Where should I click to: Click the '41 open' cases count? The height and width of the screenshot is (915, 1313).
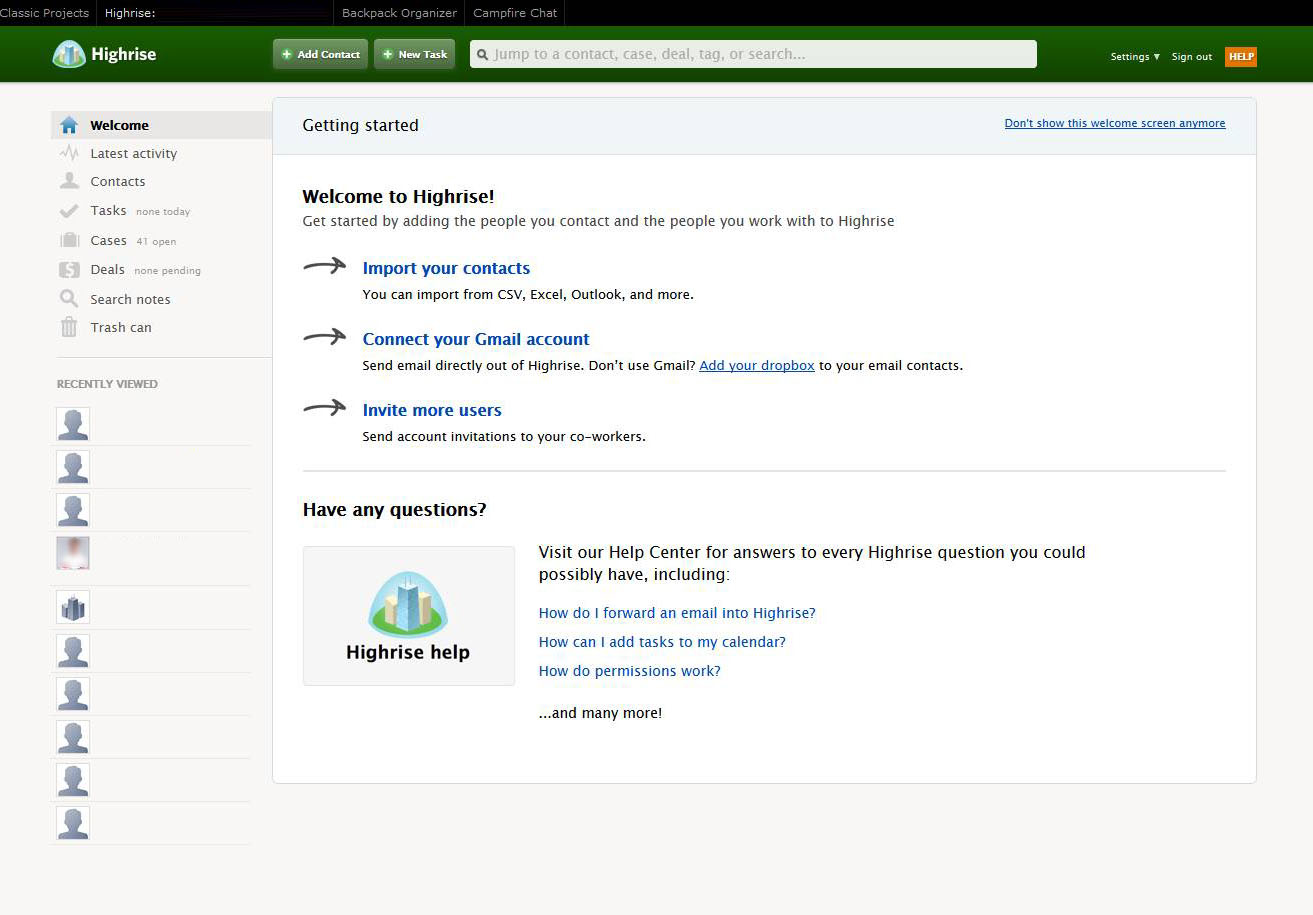(x=156, y=242)
